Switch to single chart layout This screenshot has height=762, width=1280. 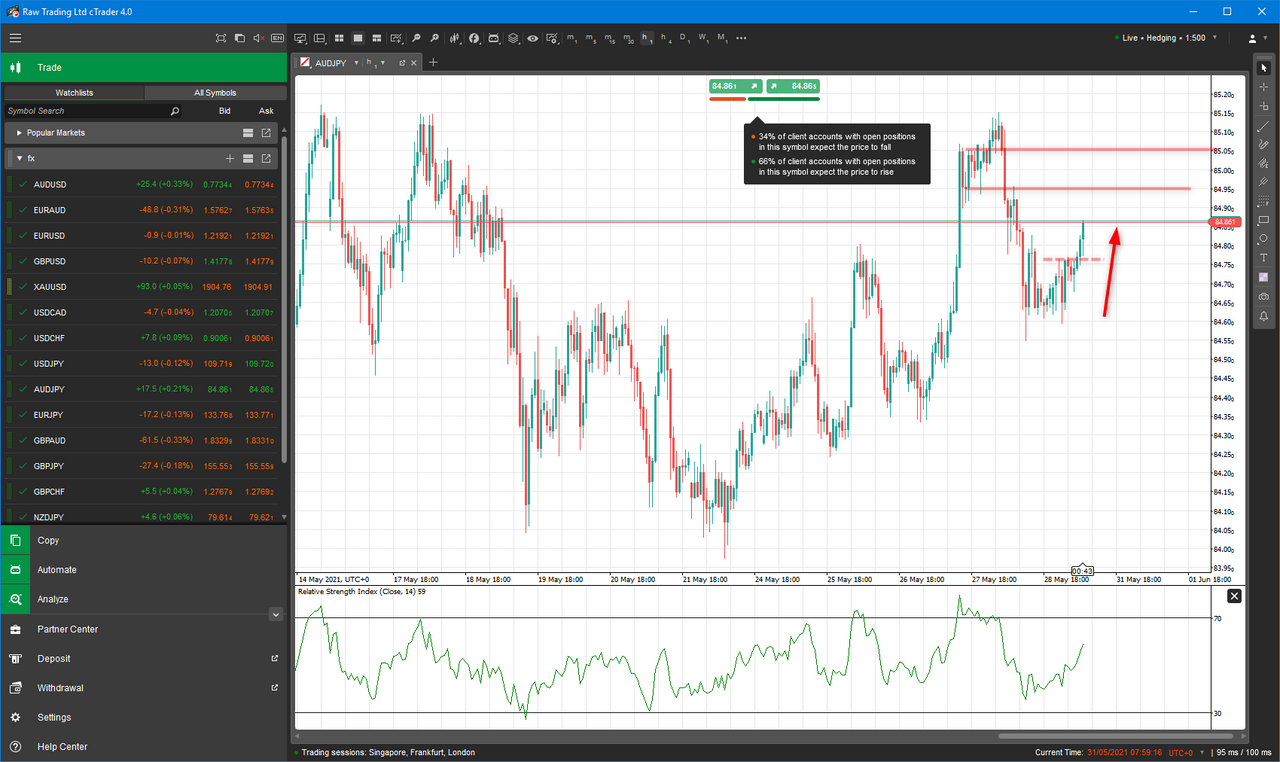(x=357, y=38)
